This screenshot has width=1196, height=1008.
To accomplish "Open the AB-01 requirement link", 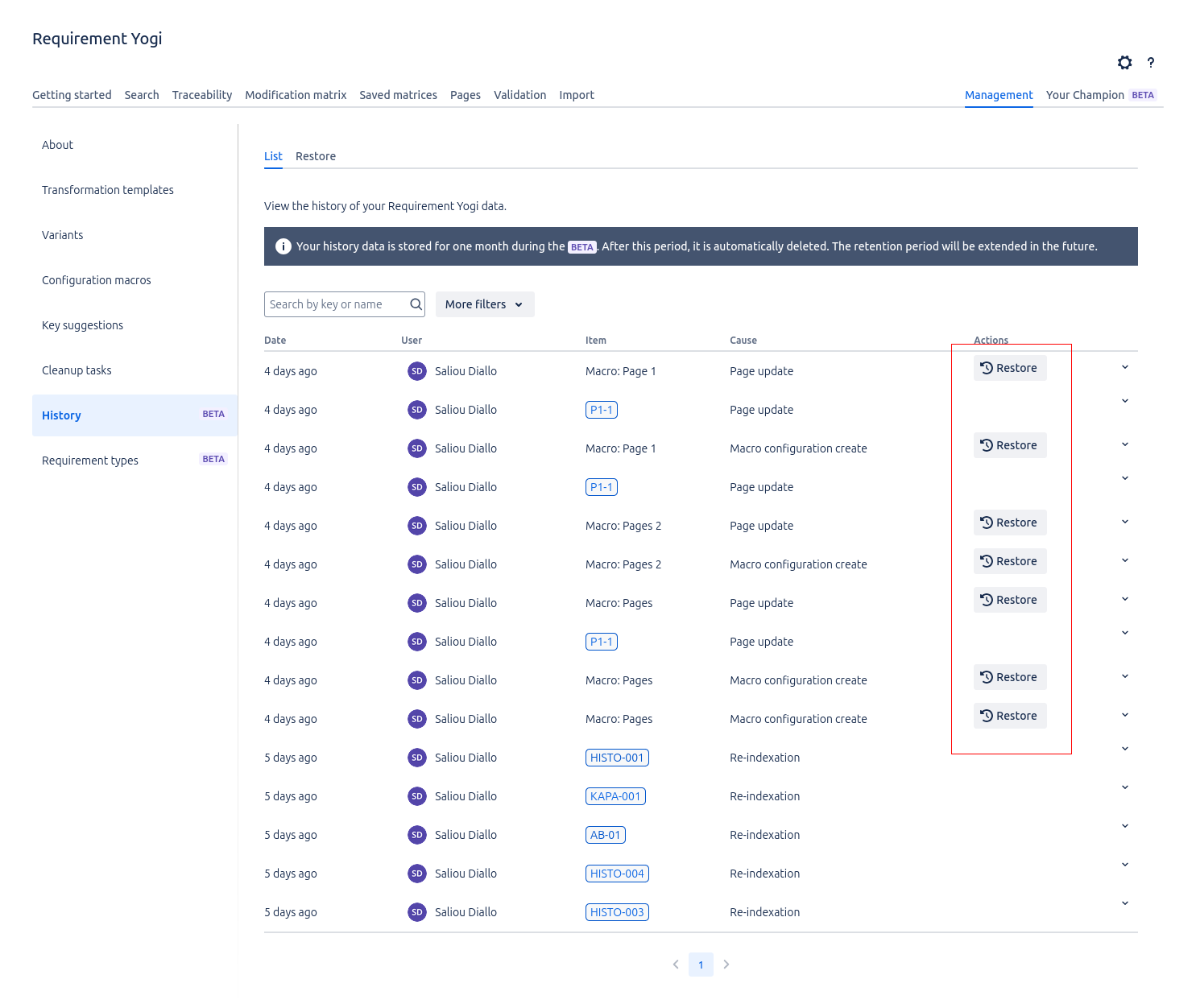I will [605, 835].
